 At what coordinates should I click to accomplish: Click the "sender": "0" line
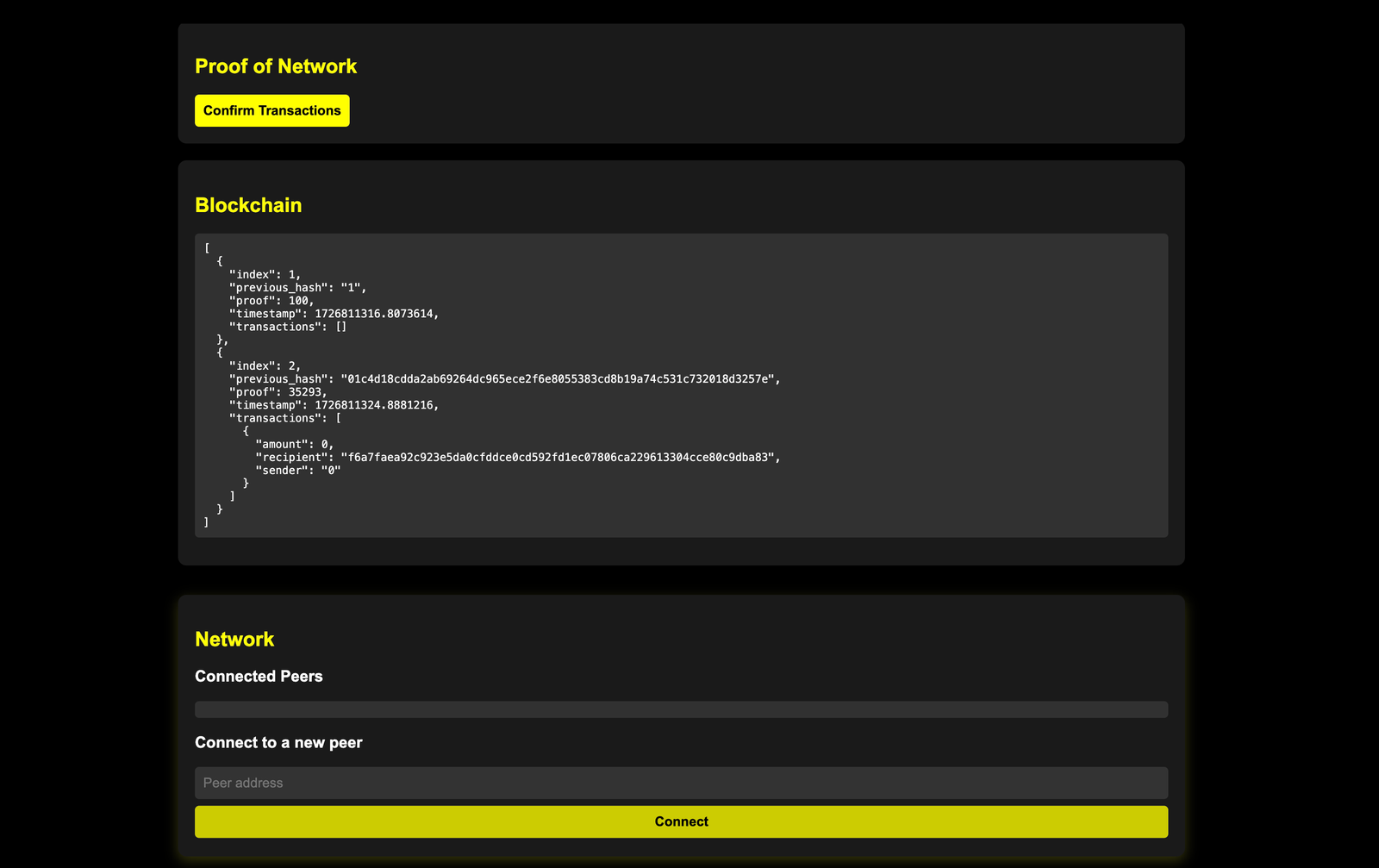point(298,471)
